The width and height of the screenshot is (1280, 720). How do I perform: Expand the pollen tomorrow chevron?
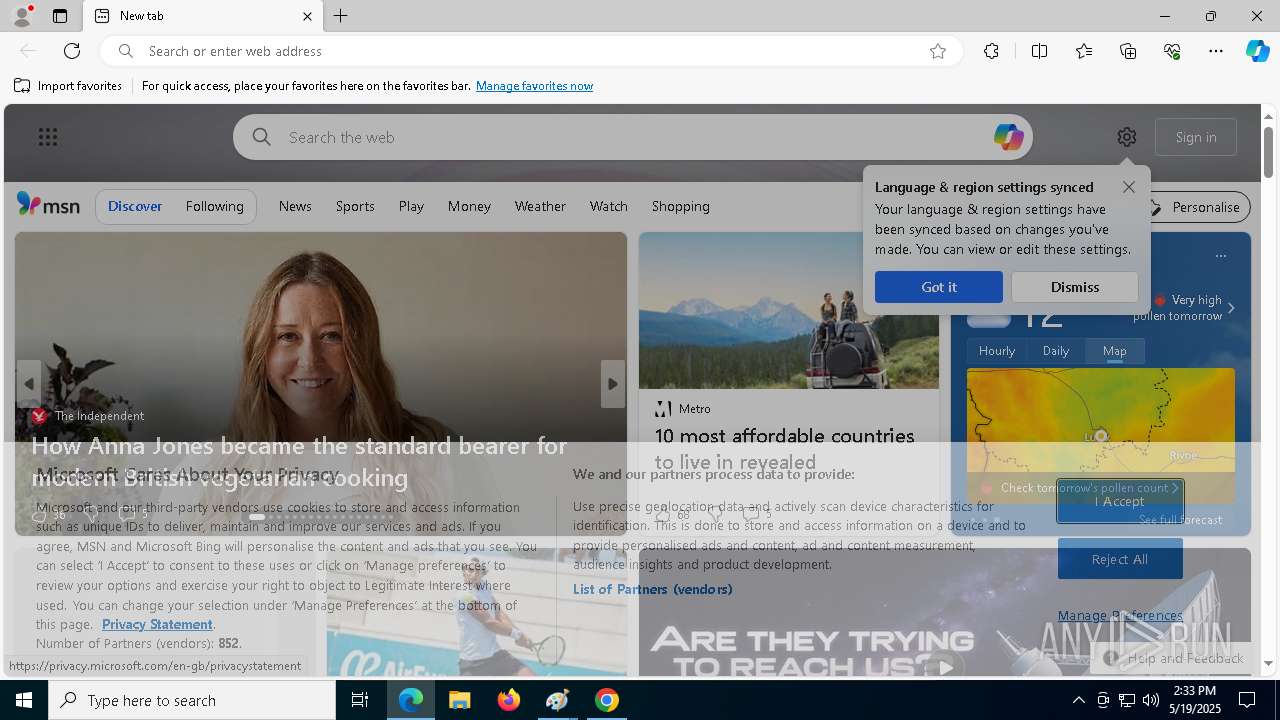click(1231, 308)
